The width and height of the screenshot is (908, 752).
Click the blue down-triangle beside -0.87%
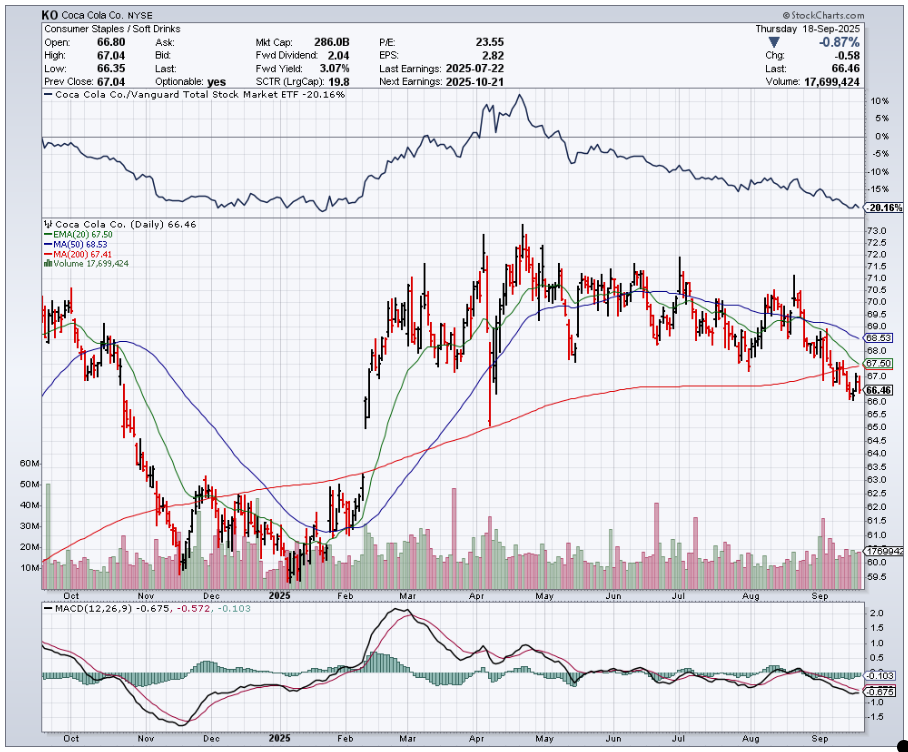click(774, 42)
